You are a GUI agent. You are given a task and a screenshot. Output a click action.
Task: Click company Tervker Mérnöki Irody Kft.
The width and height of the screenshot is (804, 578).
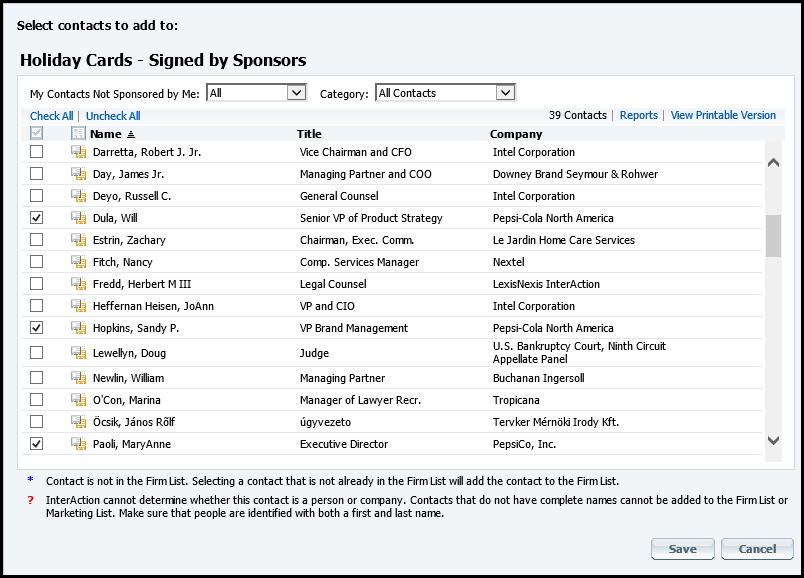click(x=556, y=422)
